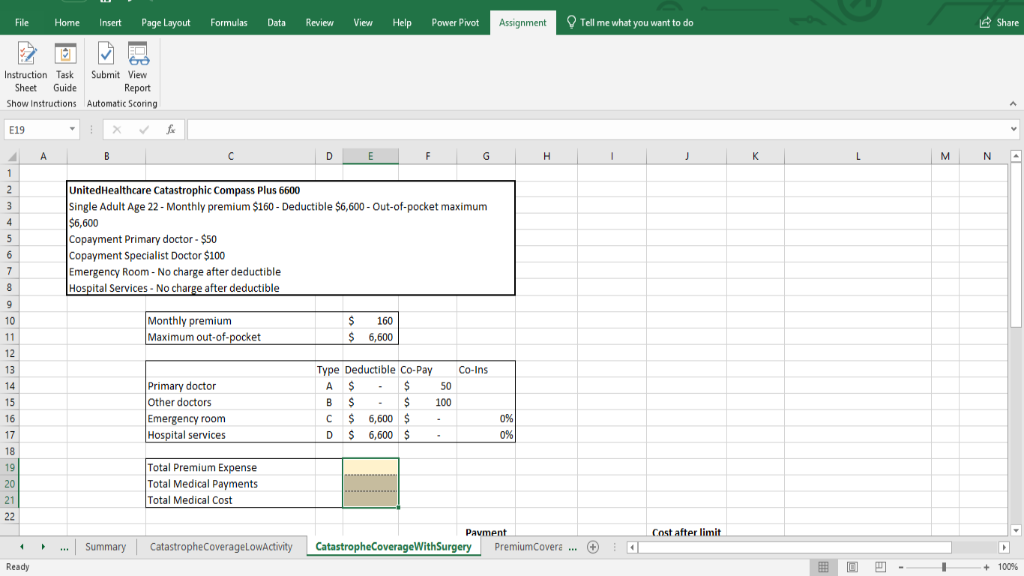The image size is (1024, 576).
Task: Open the Task Guide
Action: (65, 67)
